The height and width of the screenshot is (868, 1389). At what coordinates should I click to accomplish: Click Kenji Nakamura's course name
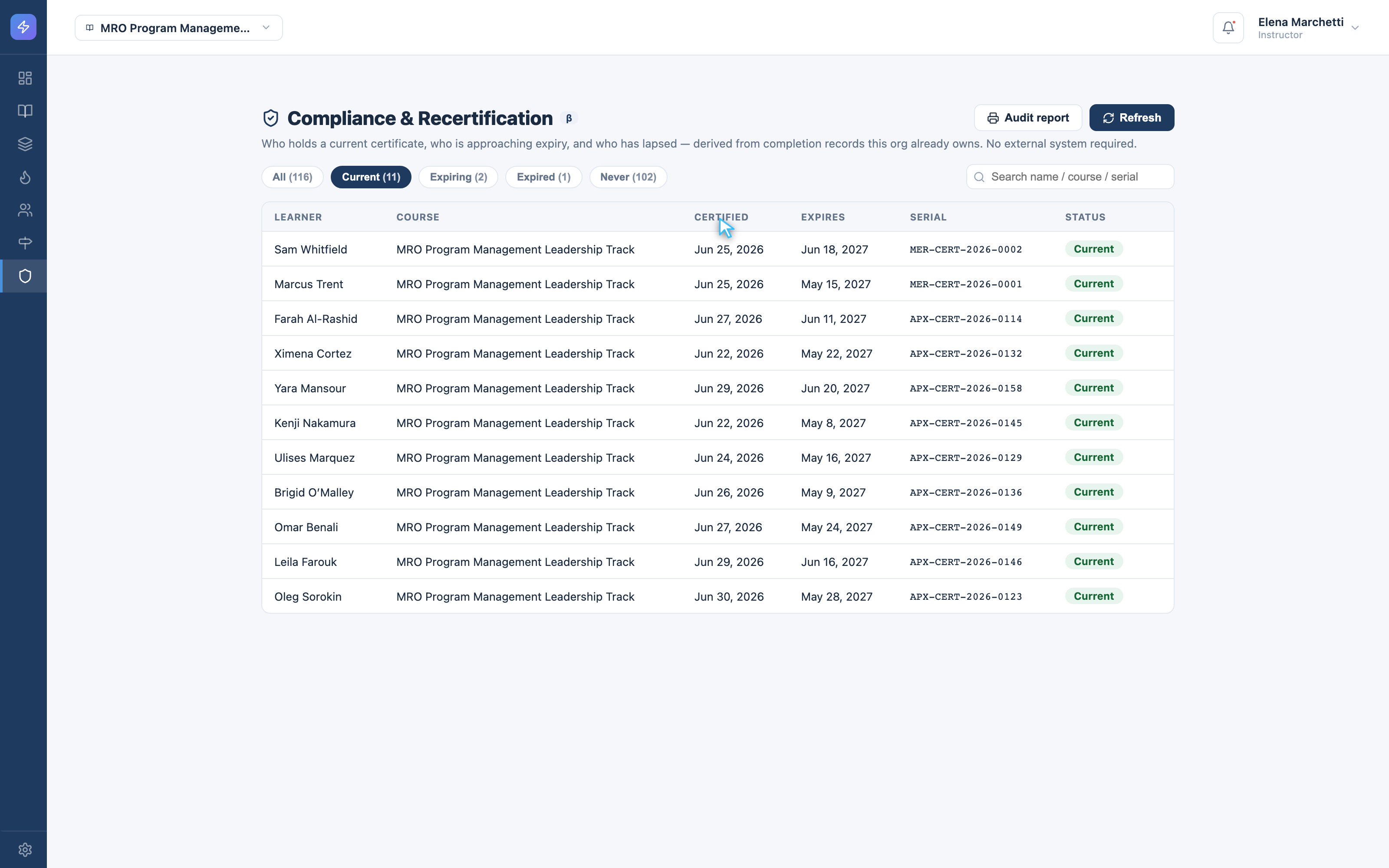point(515,423)
